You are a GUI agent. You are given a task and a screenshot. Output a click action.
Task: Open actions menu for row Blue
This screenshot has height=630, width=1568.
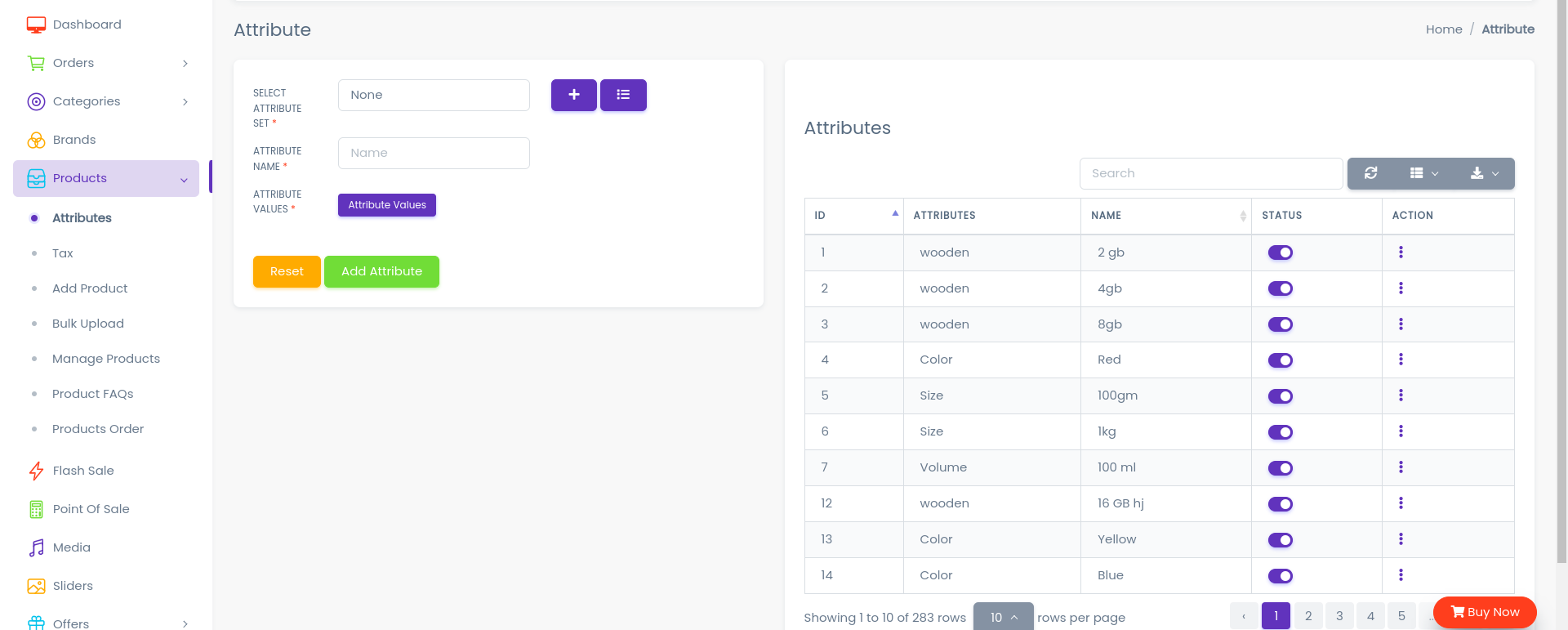pos(1401,575)
